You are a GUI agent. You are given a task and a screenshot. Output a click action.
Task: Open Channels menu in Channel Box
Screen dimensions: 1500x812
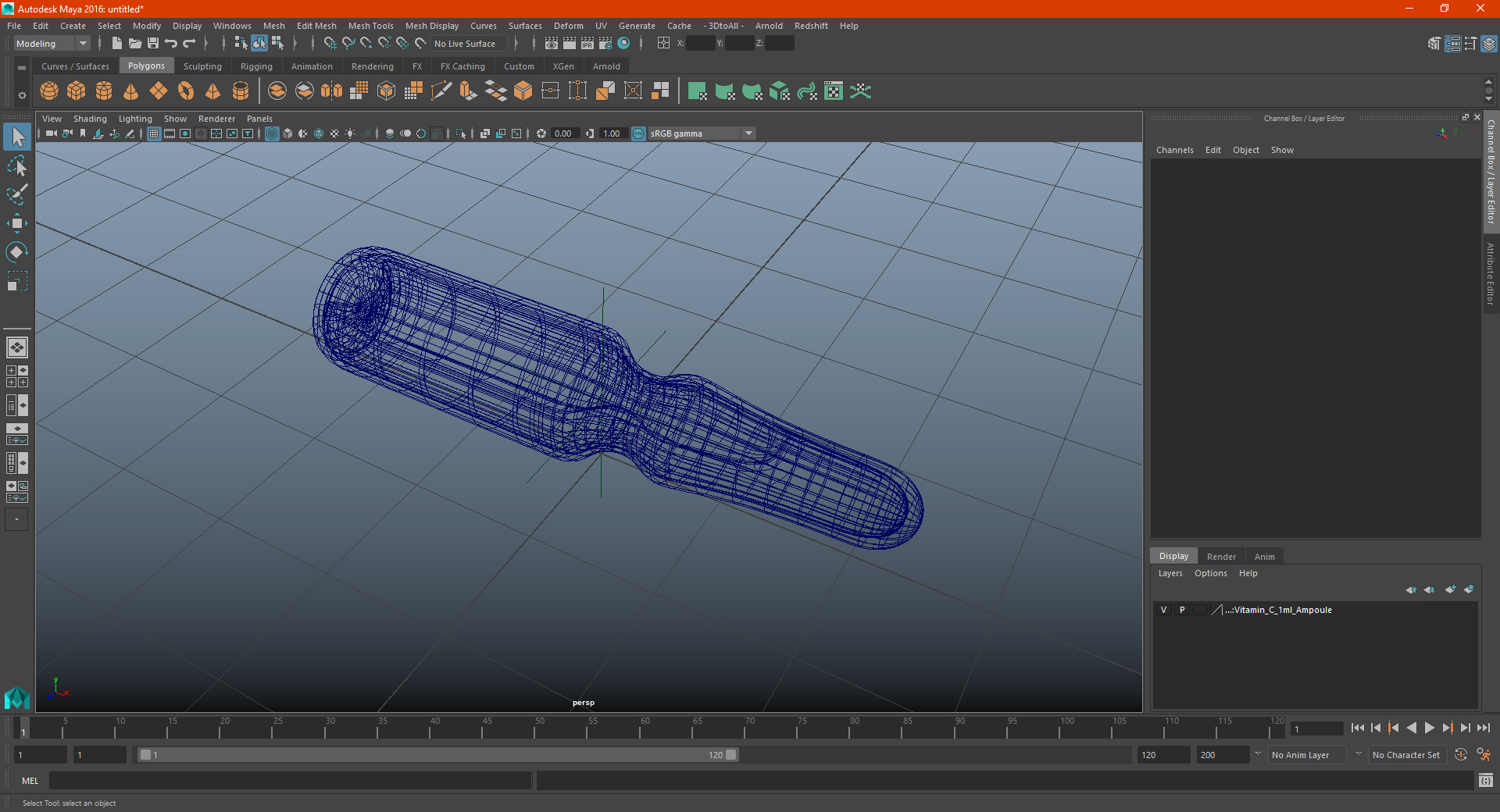[x=1175, y=150]
